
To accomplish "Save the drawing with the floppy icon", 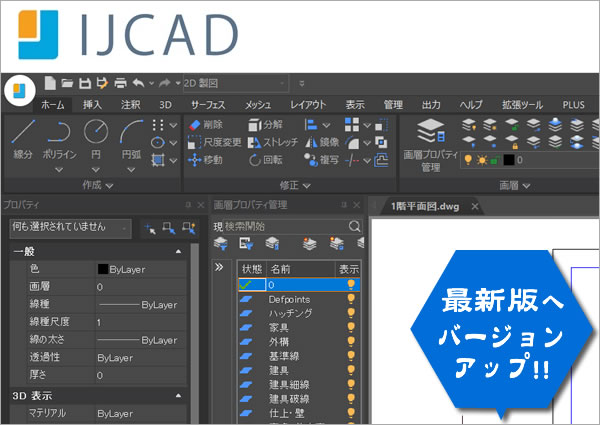I will click(x=85, y=83).
